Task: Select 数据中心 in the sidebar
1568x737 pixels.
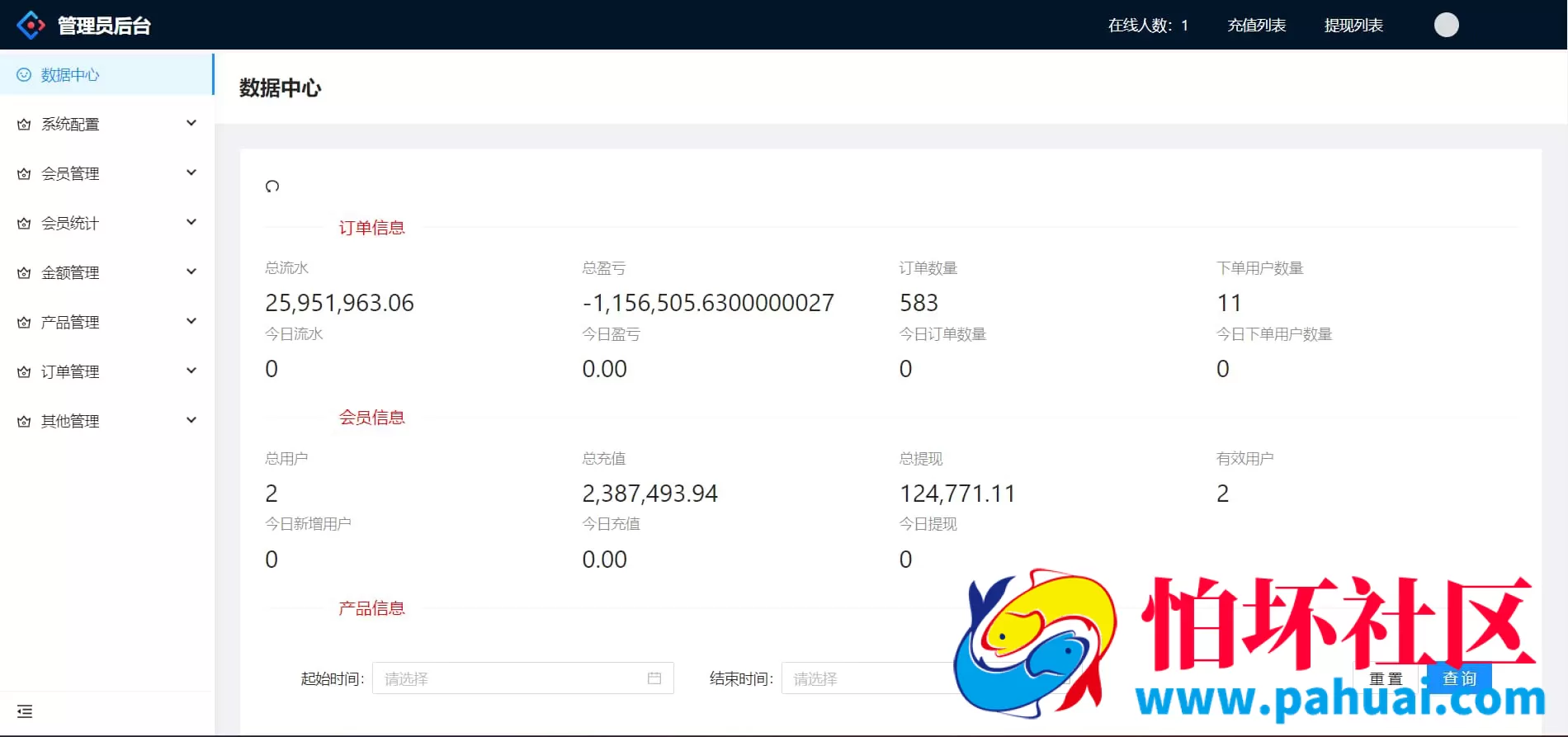Action: click(70, 75)
